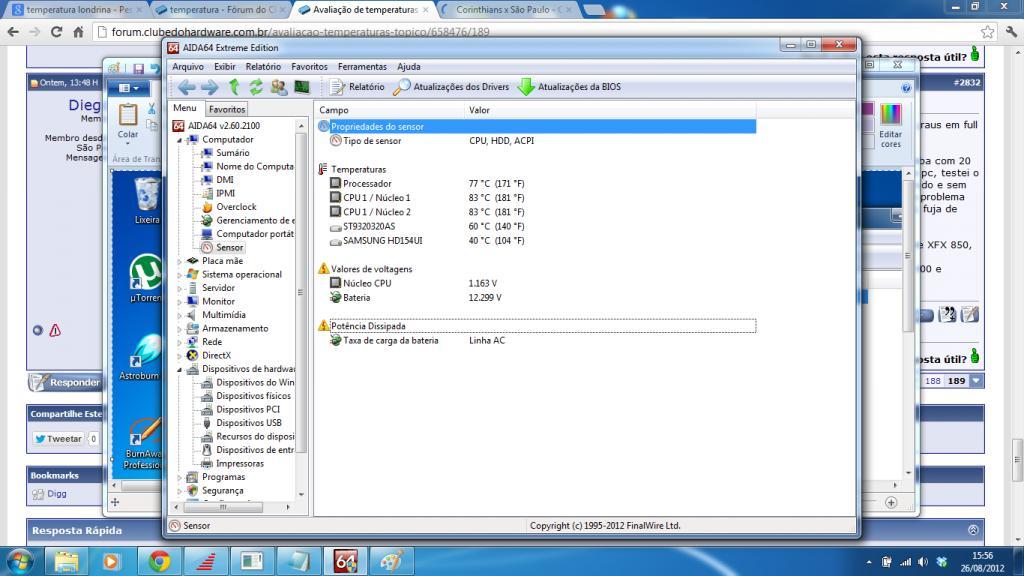Screen dimensions: 1024x576
Task: Open the Ajuda menu
Action: 409,67
